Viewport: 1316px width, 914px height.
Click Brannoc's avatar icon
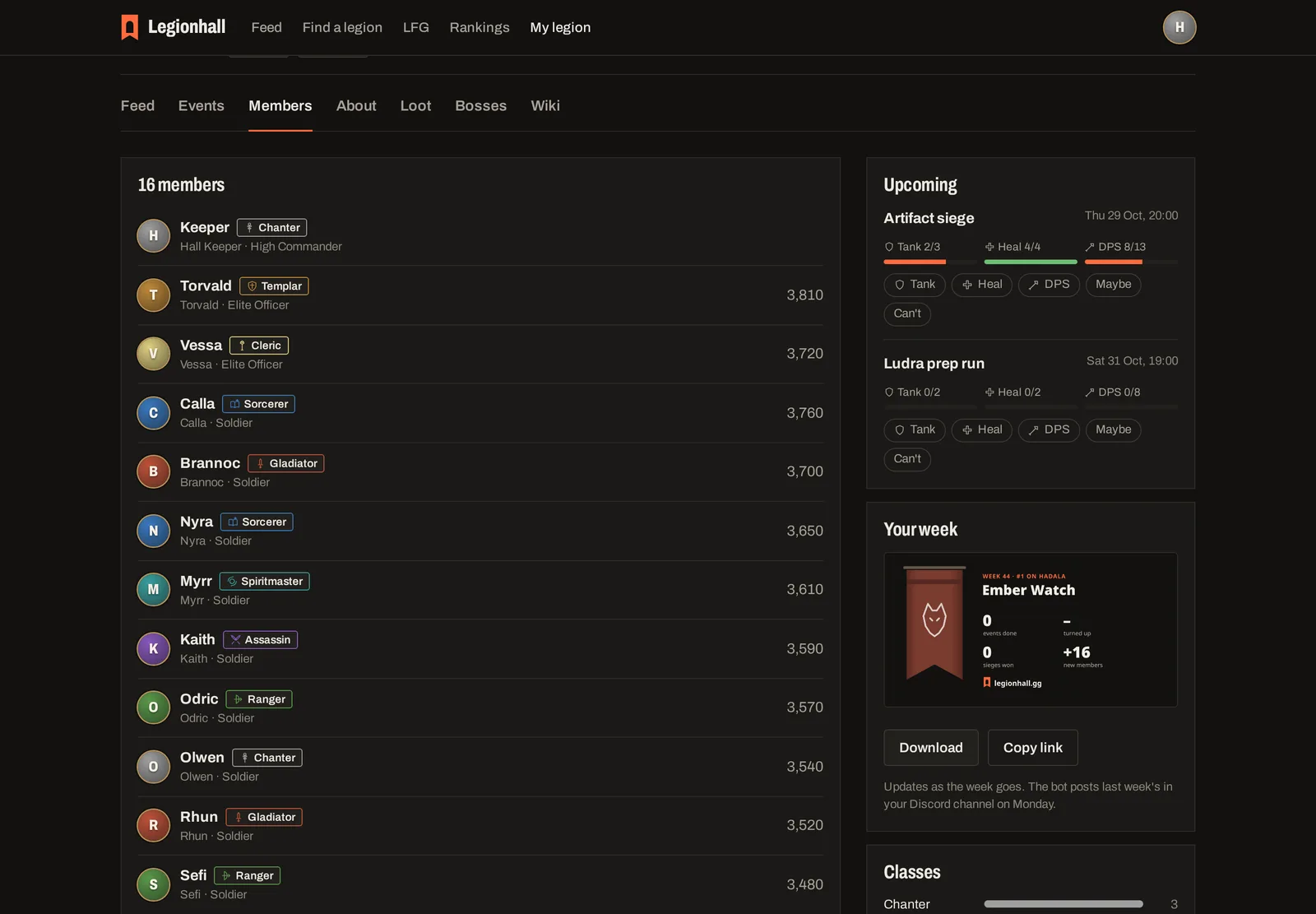[x=153, y=471]
